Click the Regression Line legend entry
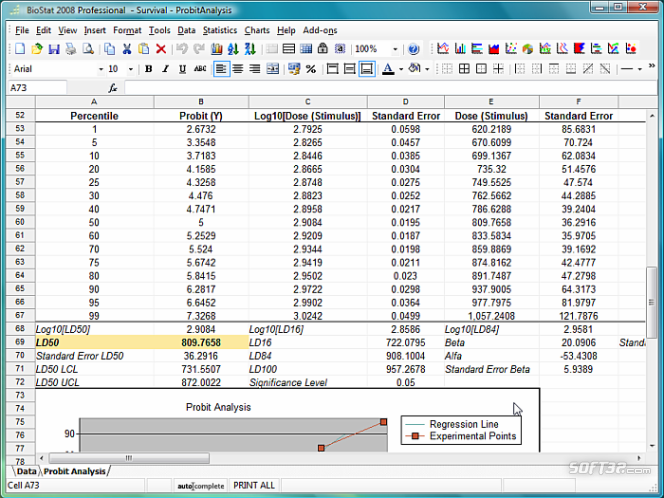The image size is (664, 498). 464,424
